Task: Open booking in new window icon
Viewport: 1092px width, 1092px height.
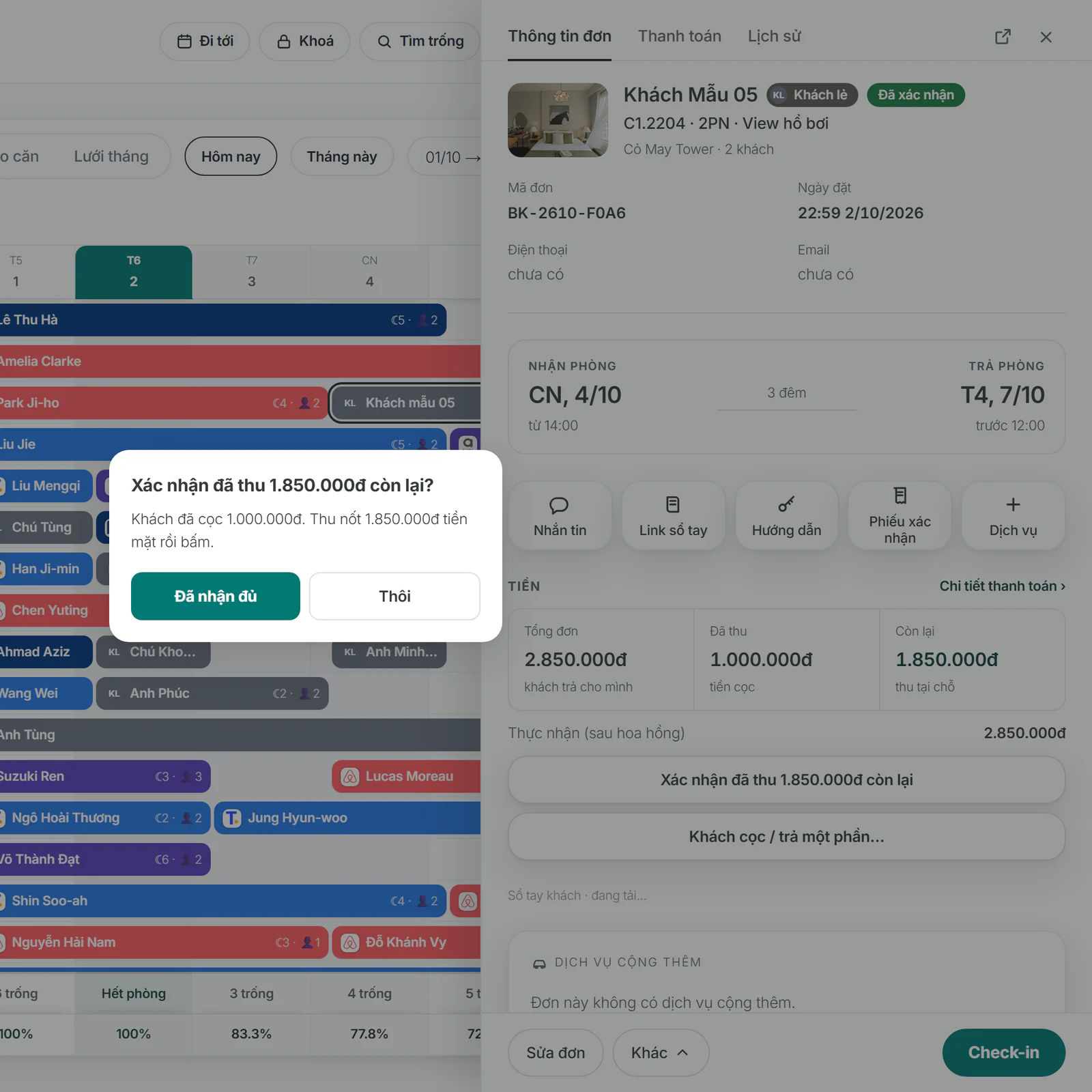Action: tap(1003, 37)
